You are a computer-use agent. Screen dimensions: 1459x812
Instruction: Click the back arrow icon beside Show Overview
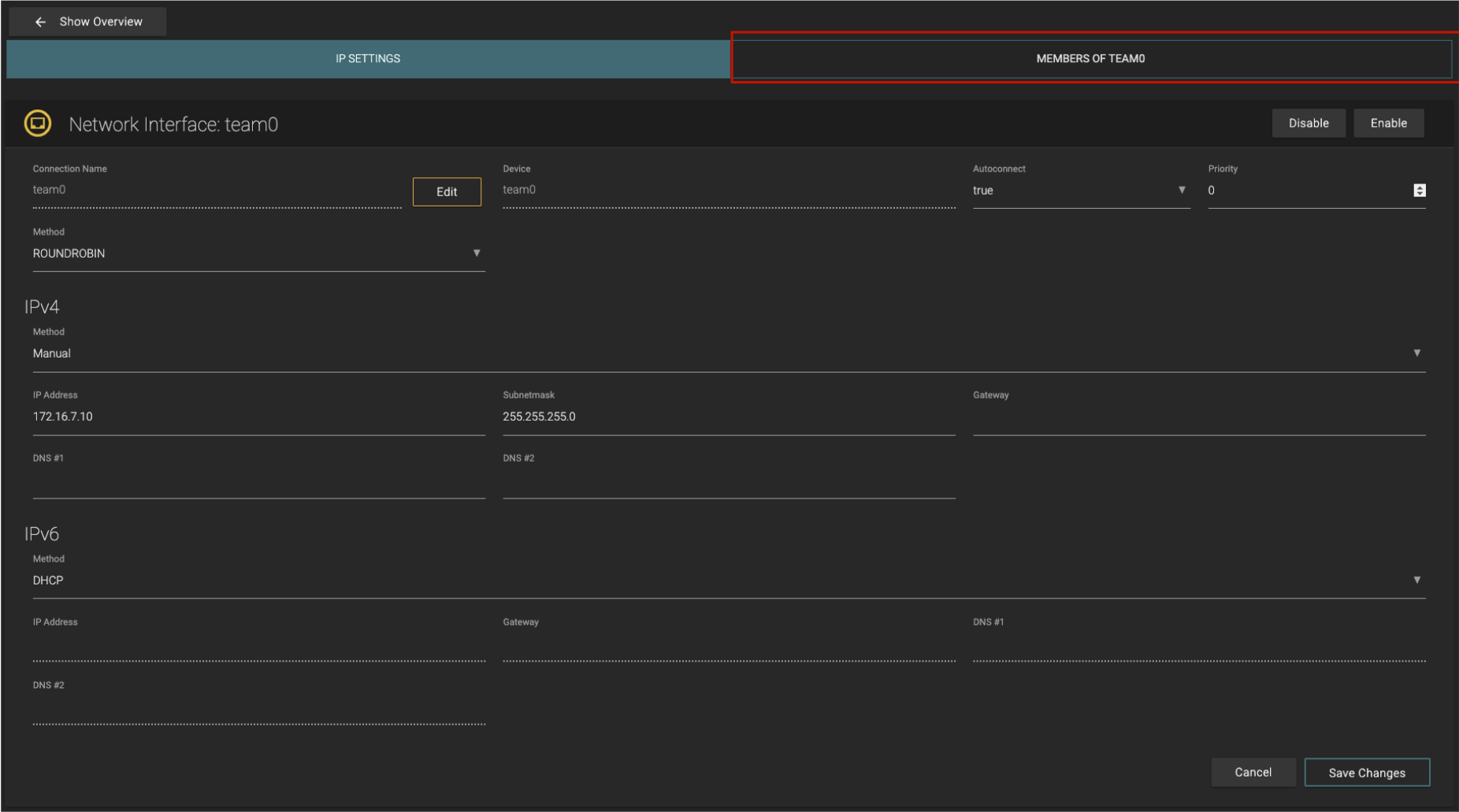pos(41,22)
